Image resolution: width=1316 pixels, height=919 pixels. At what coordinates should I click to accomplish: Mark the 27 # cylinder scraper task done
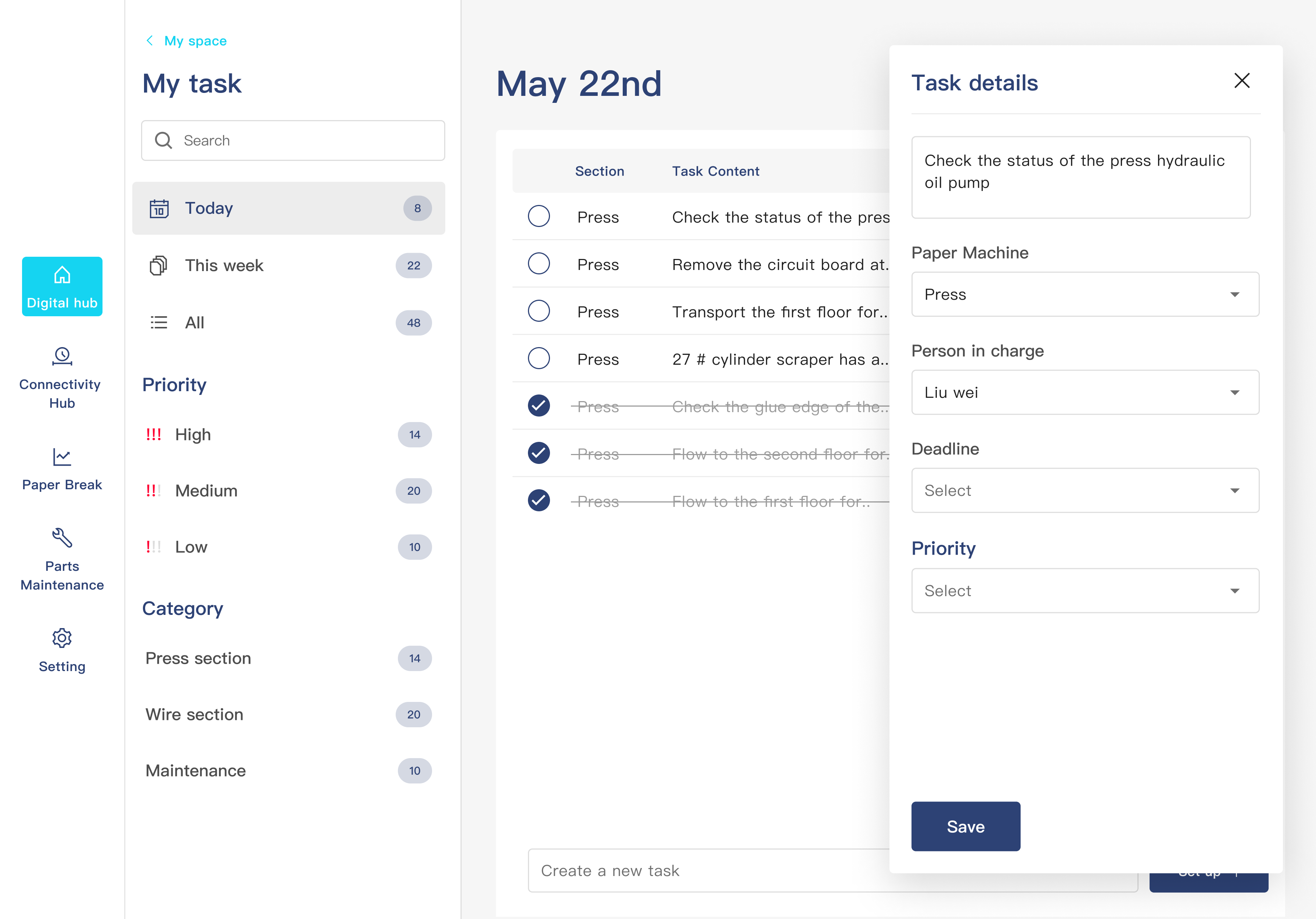(x=538, y=358)
